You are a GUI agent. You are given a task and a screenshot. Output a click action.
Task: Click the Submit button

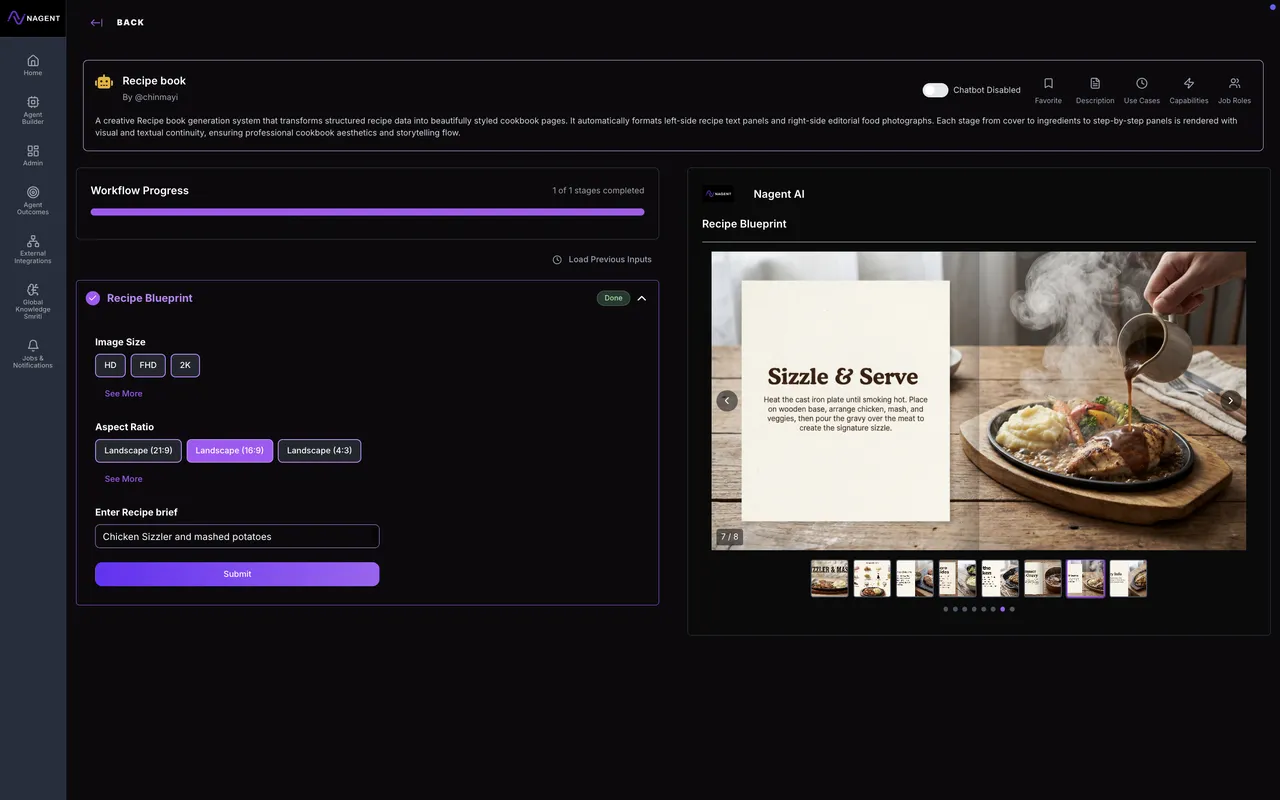point(237,574)
